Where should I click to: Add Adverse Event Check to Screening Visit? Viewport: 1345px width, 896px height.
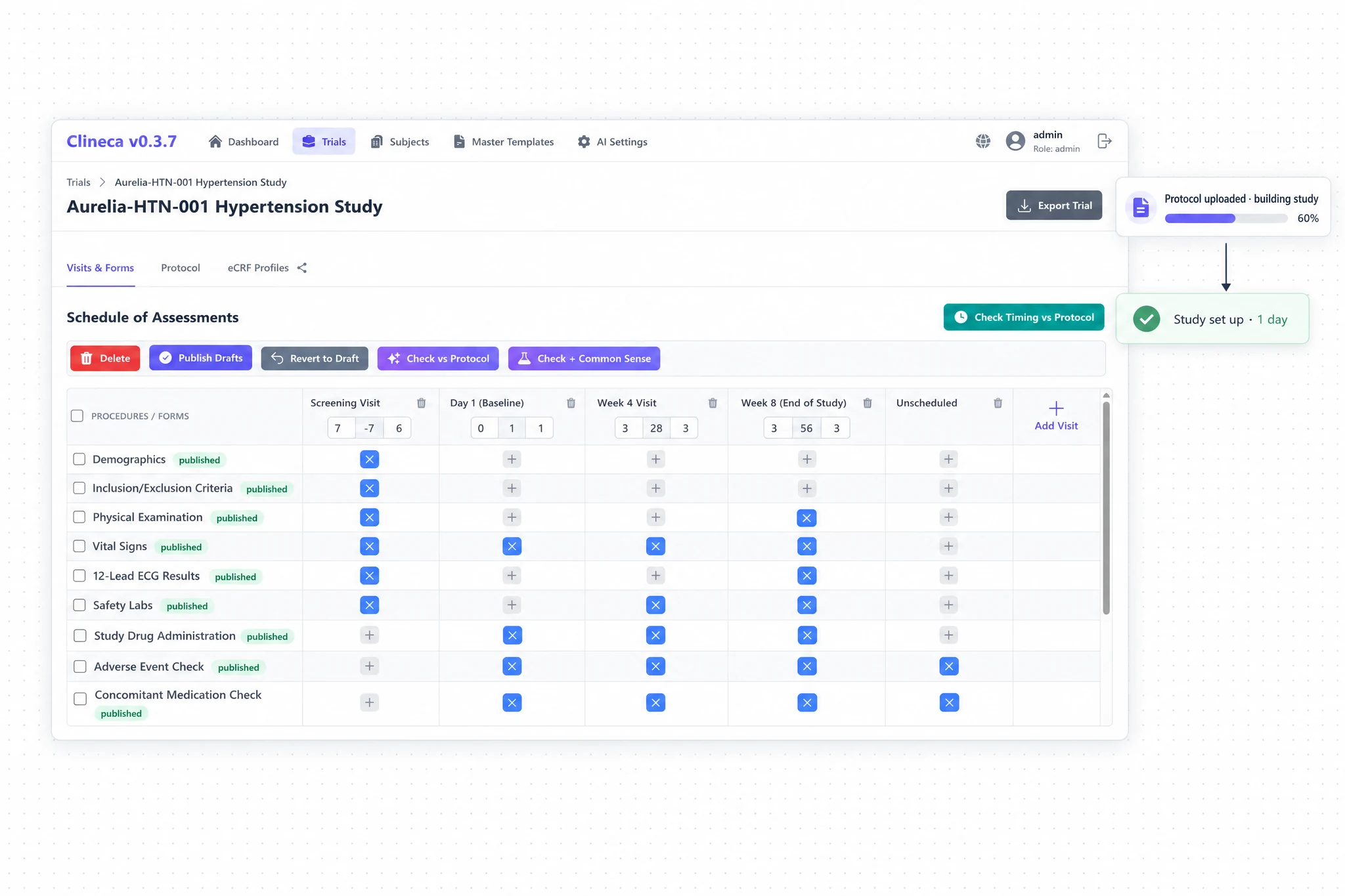tap(370, 666)
